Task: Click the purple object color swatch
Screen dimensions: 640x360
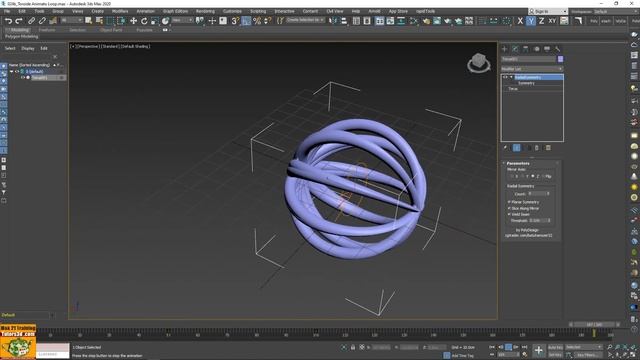Action: 560,59
